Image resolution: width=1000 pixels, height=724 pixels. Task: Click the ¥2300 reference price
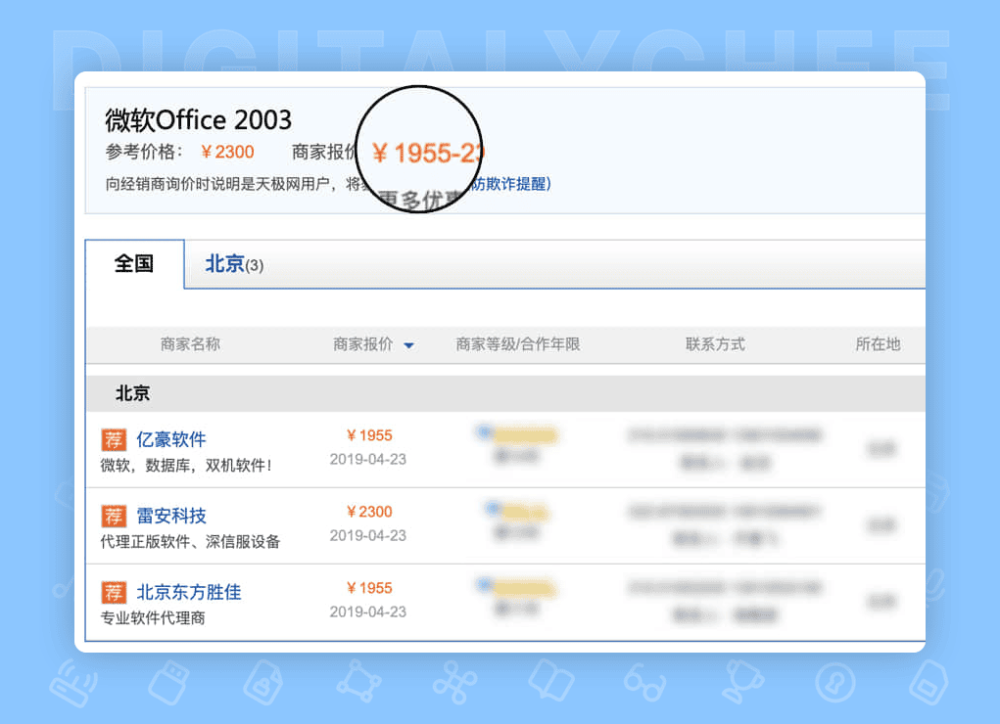[x=228, y=152]
